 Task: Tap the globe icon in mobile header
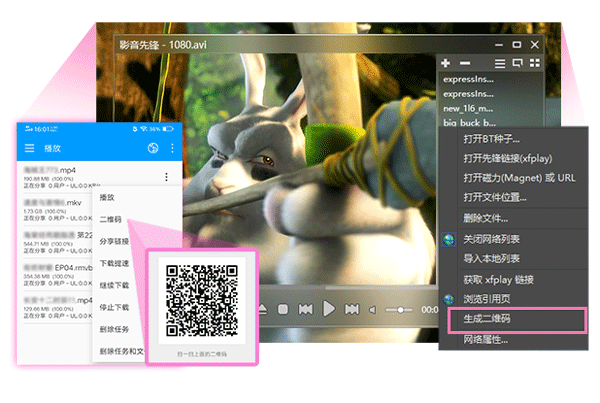(x=153, y=148)
